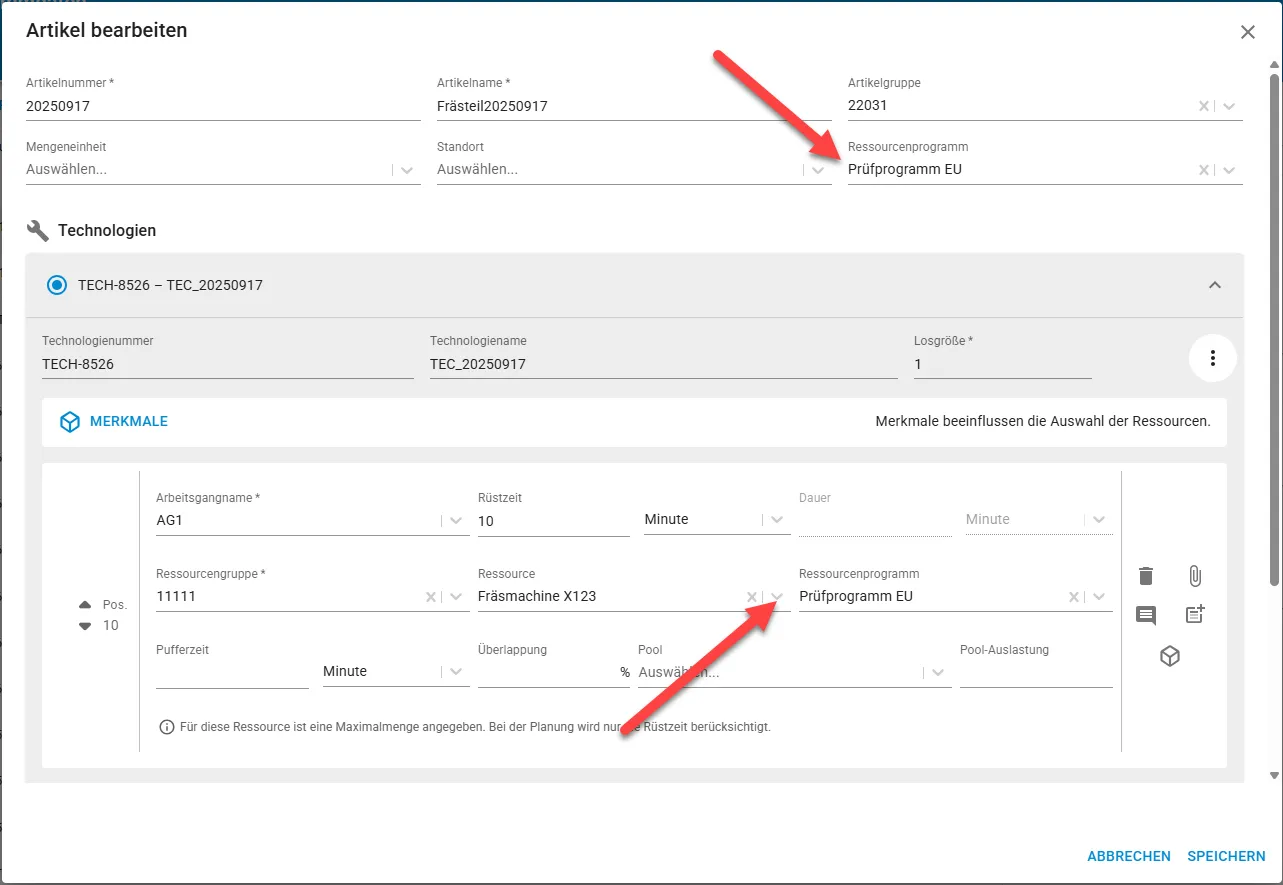The height and width of the screenshot is (885, 1283).
Task: Move the position up with the up arrow
Action: (85, 605)
